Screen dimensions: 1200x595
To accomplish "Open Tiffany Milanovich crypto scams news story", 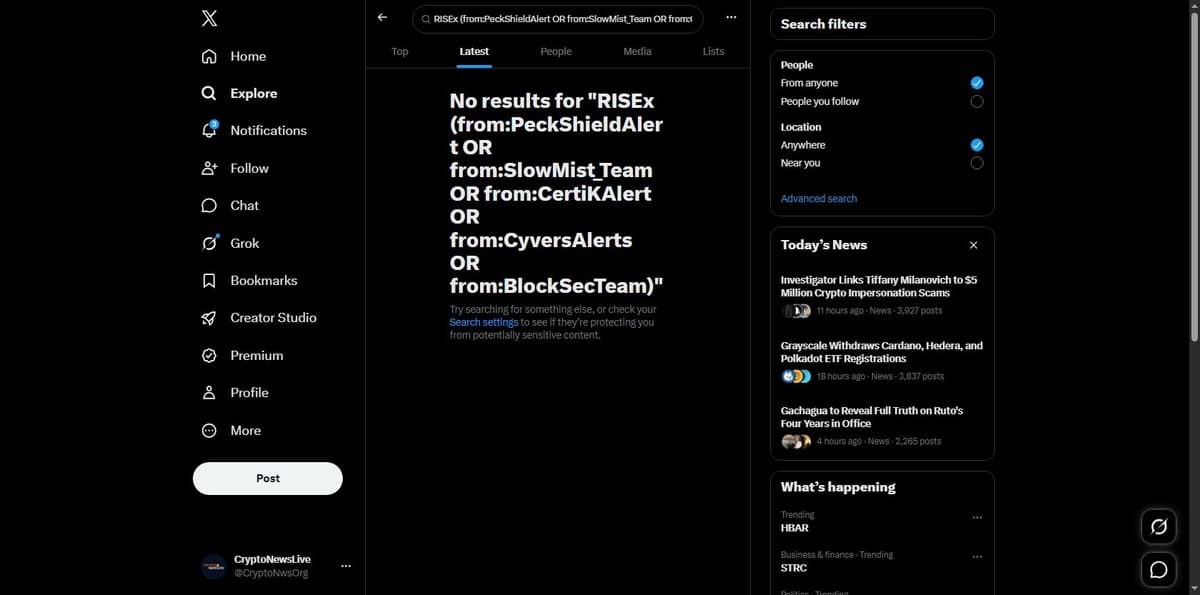I will pyautogui.click(x=882, y=295).
